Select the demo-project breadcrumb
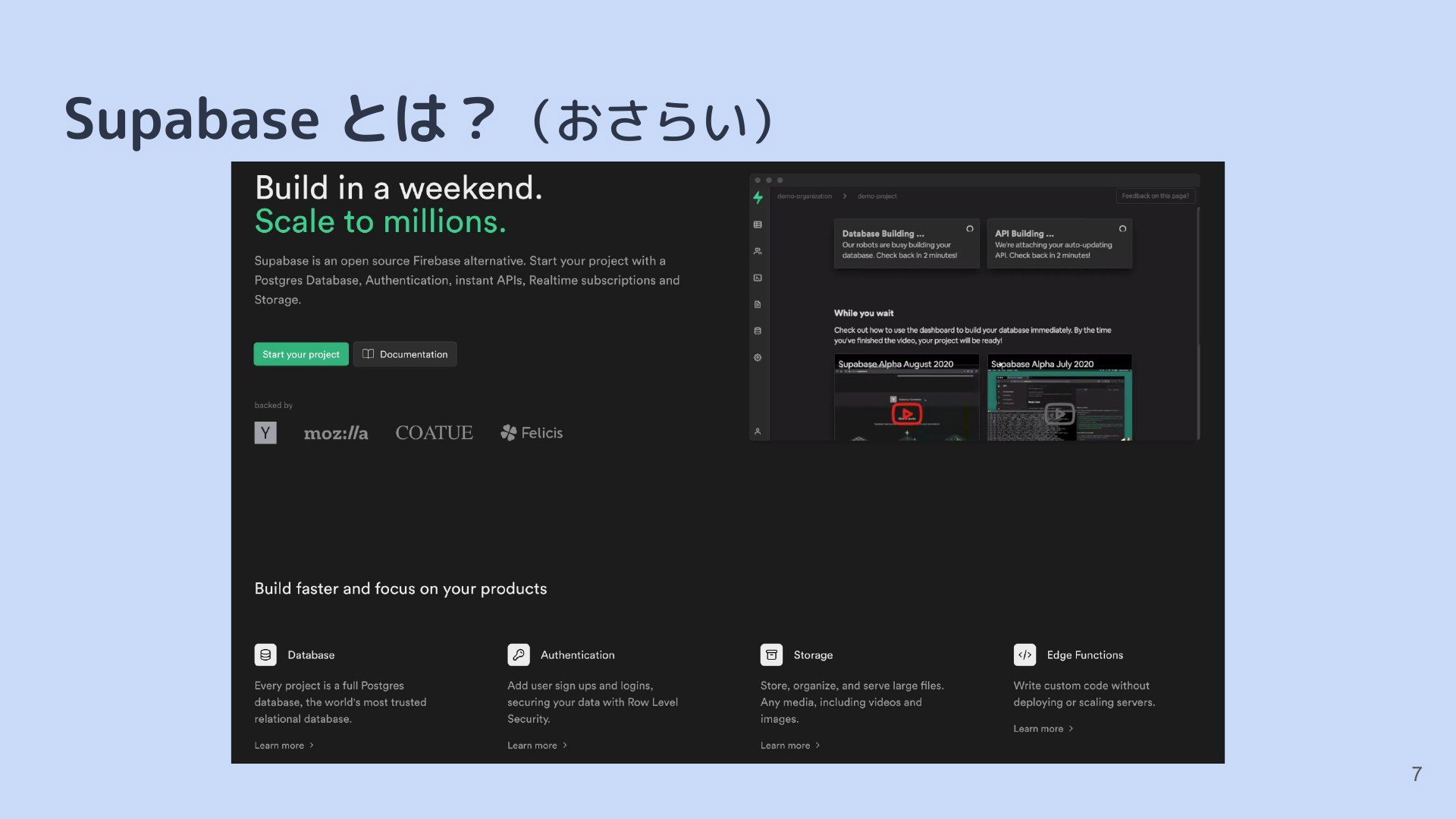The height and width of the screenshot is (819, 1456). click(x=877, y=196)
